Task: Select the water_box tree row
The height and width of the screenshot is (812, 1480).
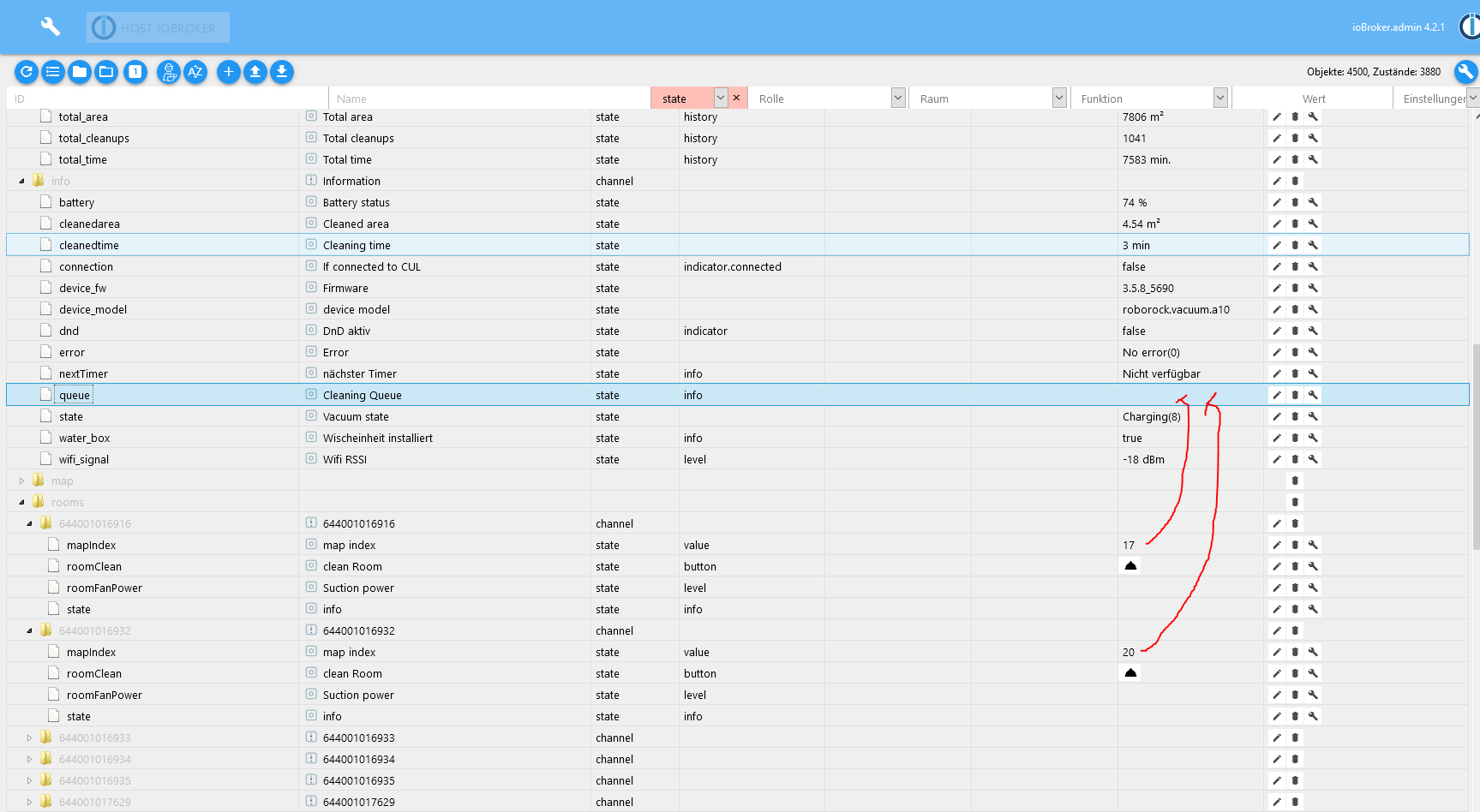Action: pyautogui.click(x=737, y=438)
